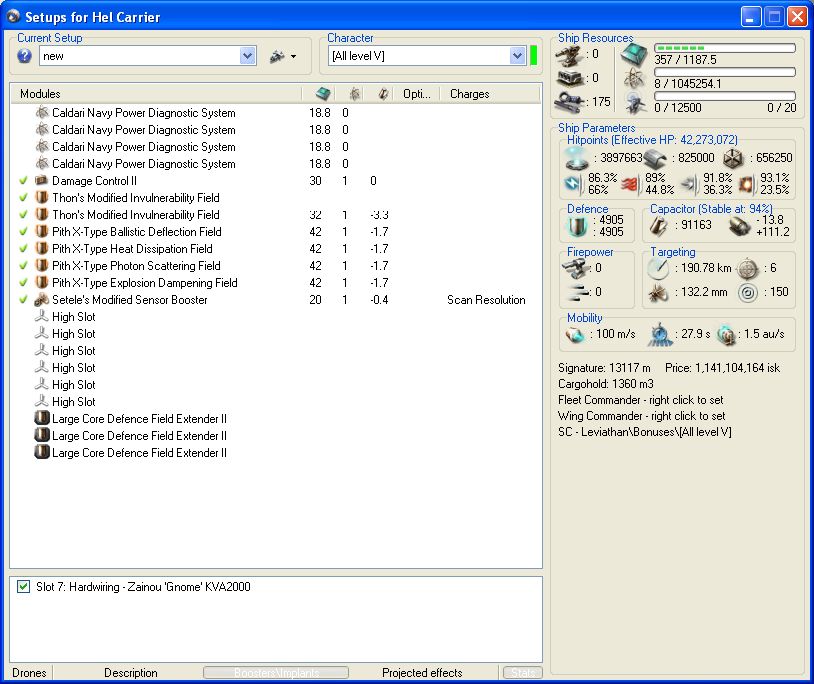The image size is (814, 684).
Task: Toggle Setele's Modified Sensor Booster checkmark
Action: pos(23,299)
